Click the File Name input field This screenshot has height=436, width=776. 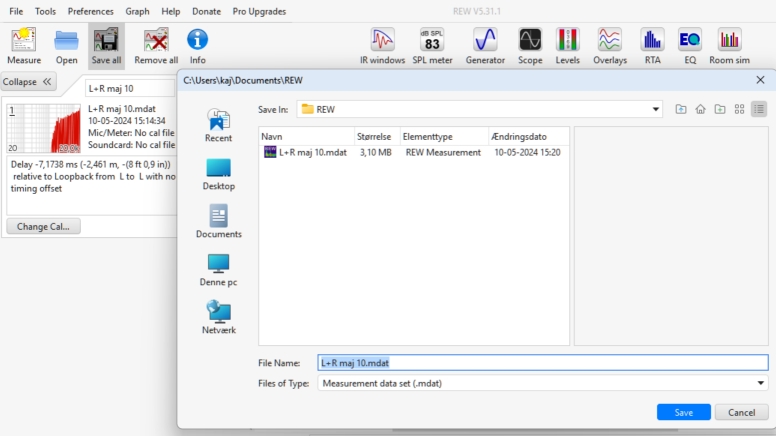[543, 363]
